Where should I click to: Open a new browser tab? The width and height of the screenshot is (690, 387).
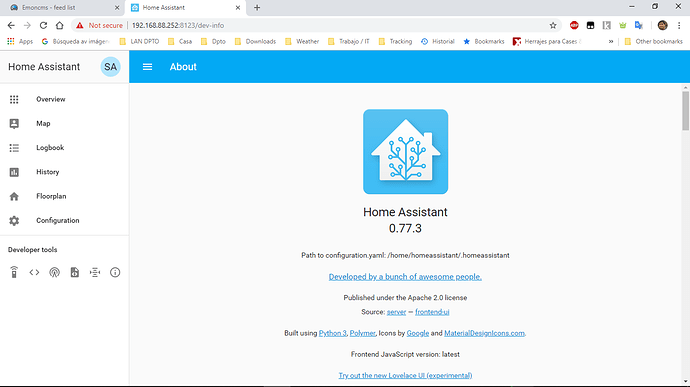(x=257, y=8)
